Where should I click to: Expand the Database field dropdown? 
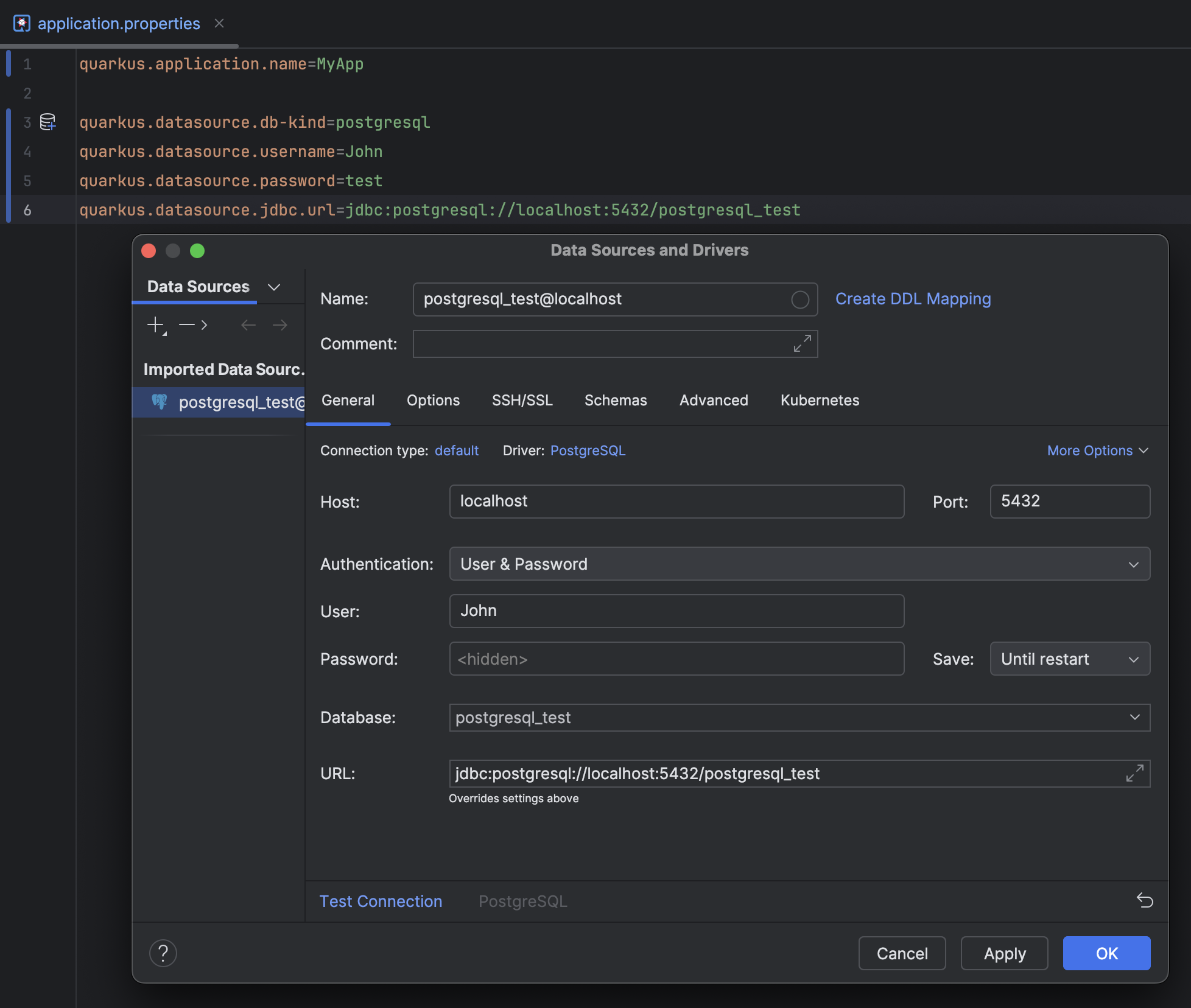1133,717
